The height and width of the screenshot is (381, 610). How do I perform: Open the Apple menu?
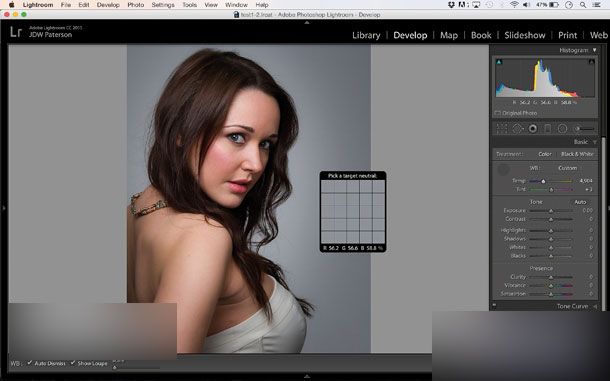11,5
